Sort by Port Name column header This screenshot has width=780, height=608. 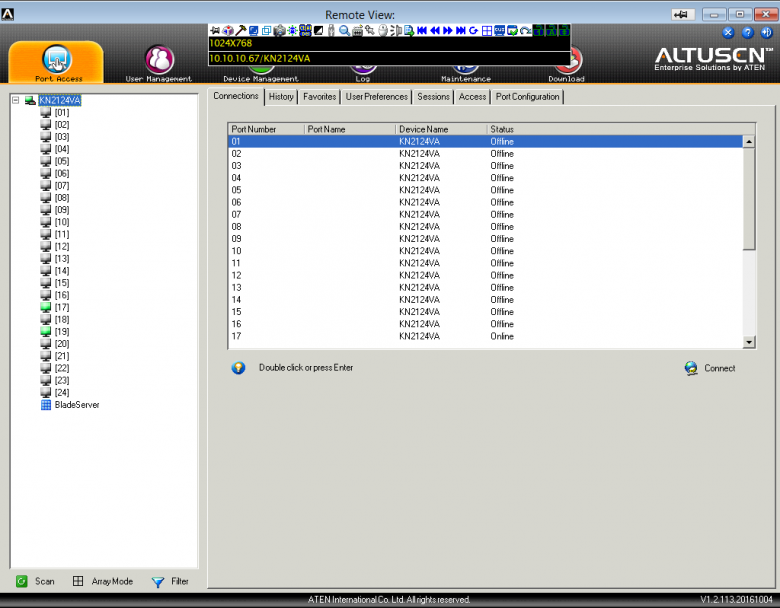[350, 129]
